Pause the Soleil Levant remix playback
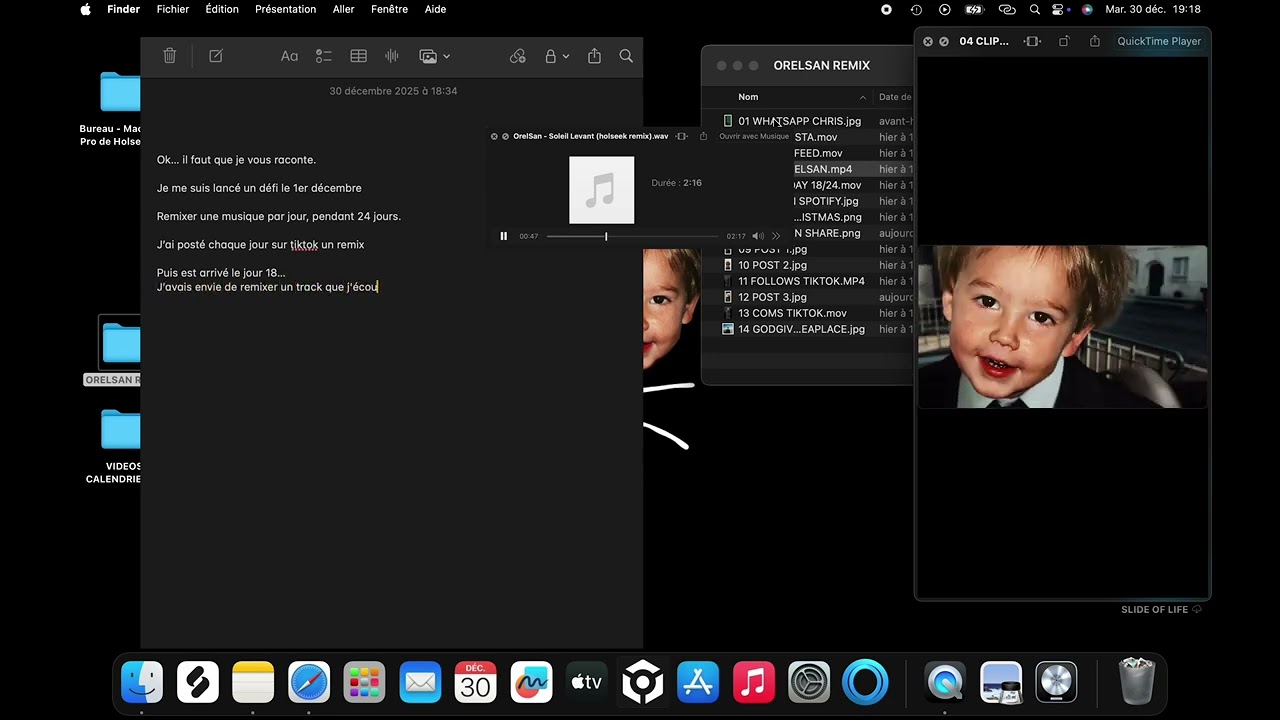Viewport: 1280px width, 720px height. click(x=503, y=236)
